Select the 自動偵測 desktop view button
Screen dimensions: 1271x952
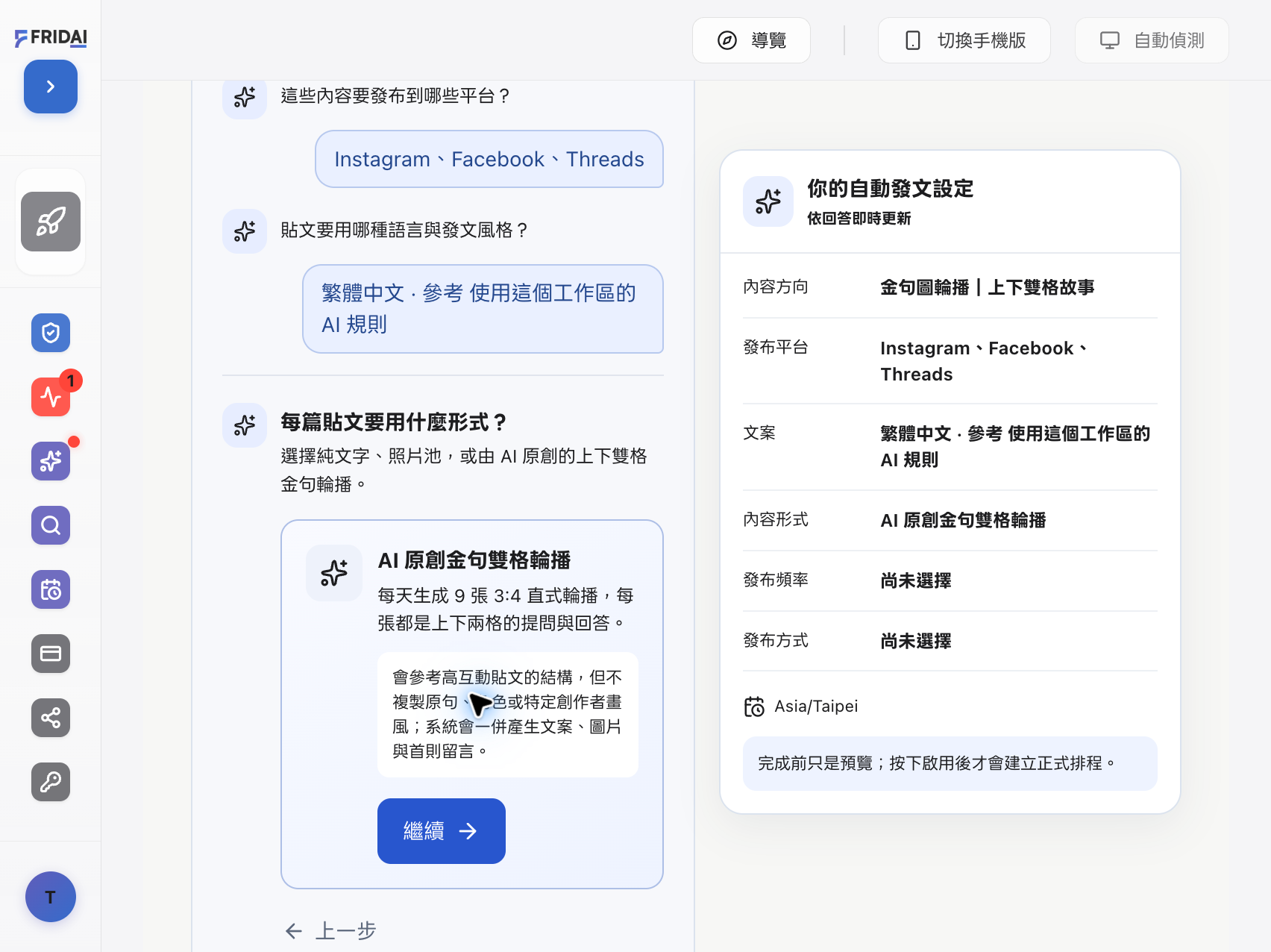[1152, 40]
